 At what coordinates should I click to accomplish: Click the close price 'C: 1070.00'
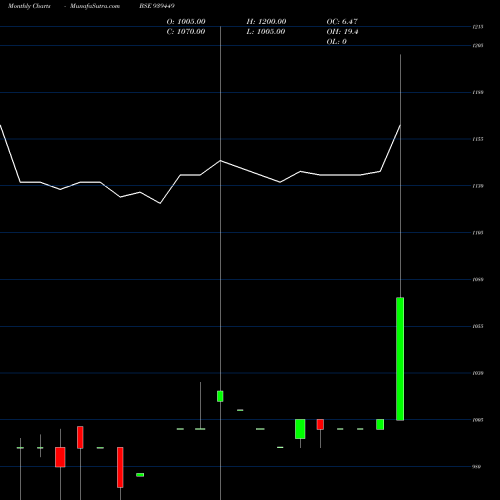coord(186,32)
